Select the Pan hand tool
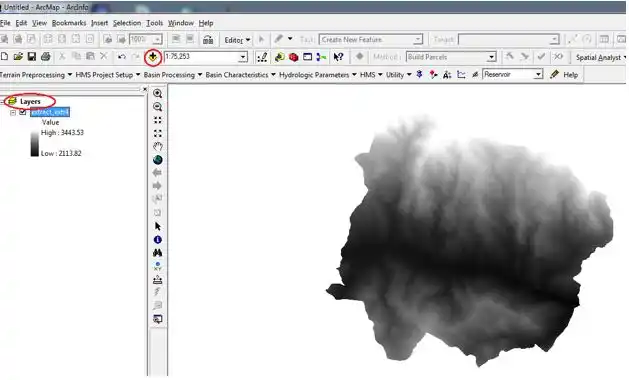The image size is (629, 380). point(158,146)
